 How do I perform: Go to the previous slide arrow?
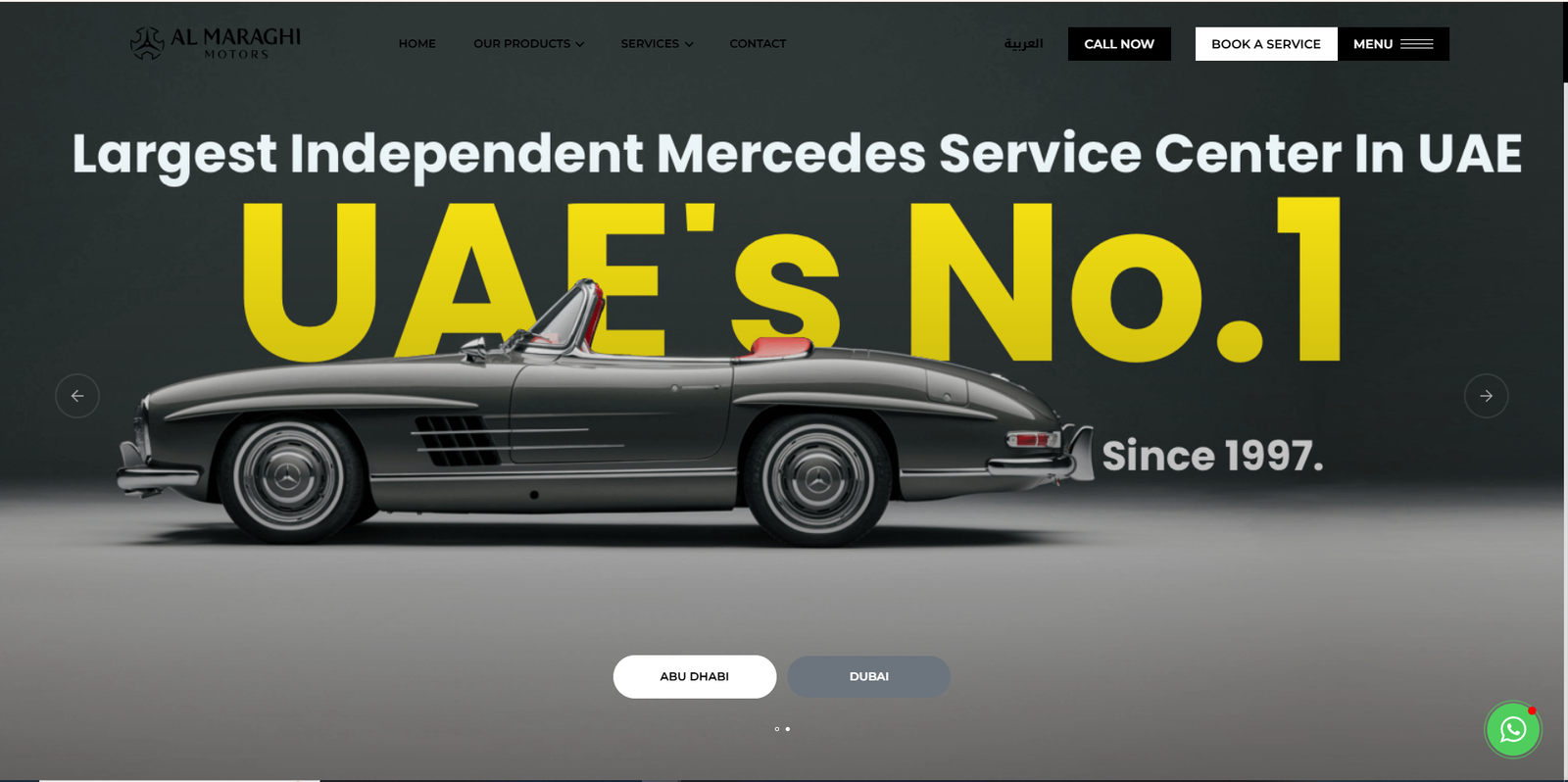pos(77,396)
